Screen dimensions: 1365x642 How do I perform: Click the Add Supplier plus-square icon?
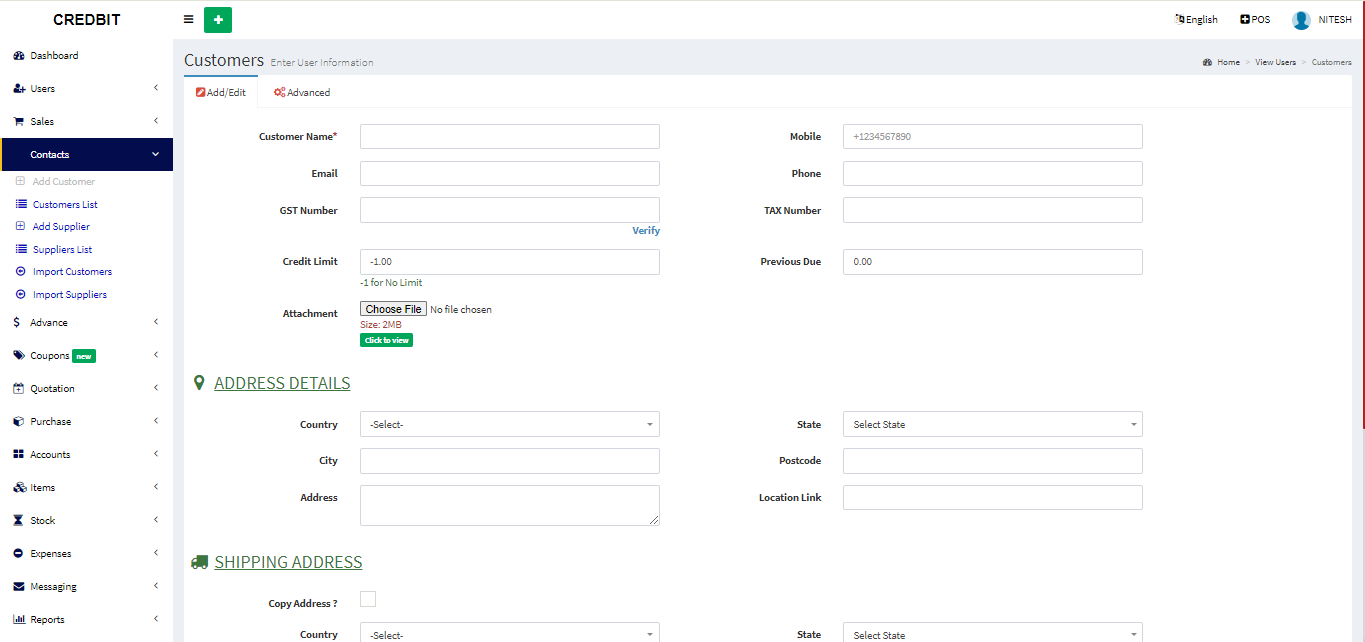point(21,227)
